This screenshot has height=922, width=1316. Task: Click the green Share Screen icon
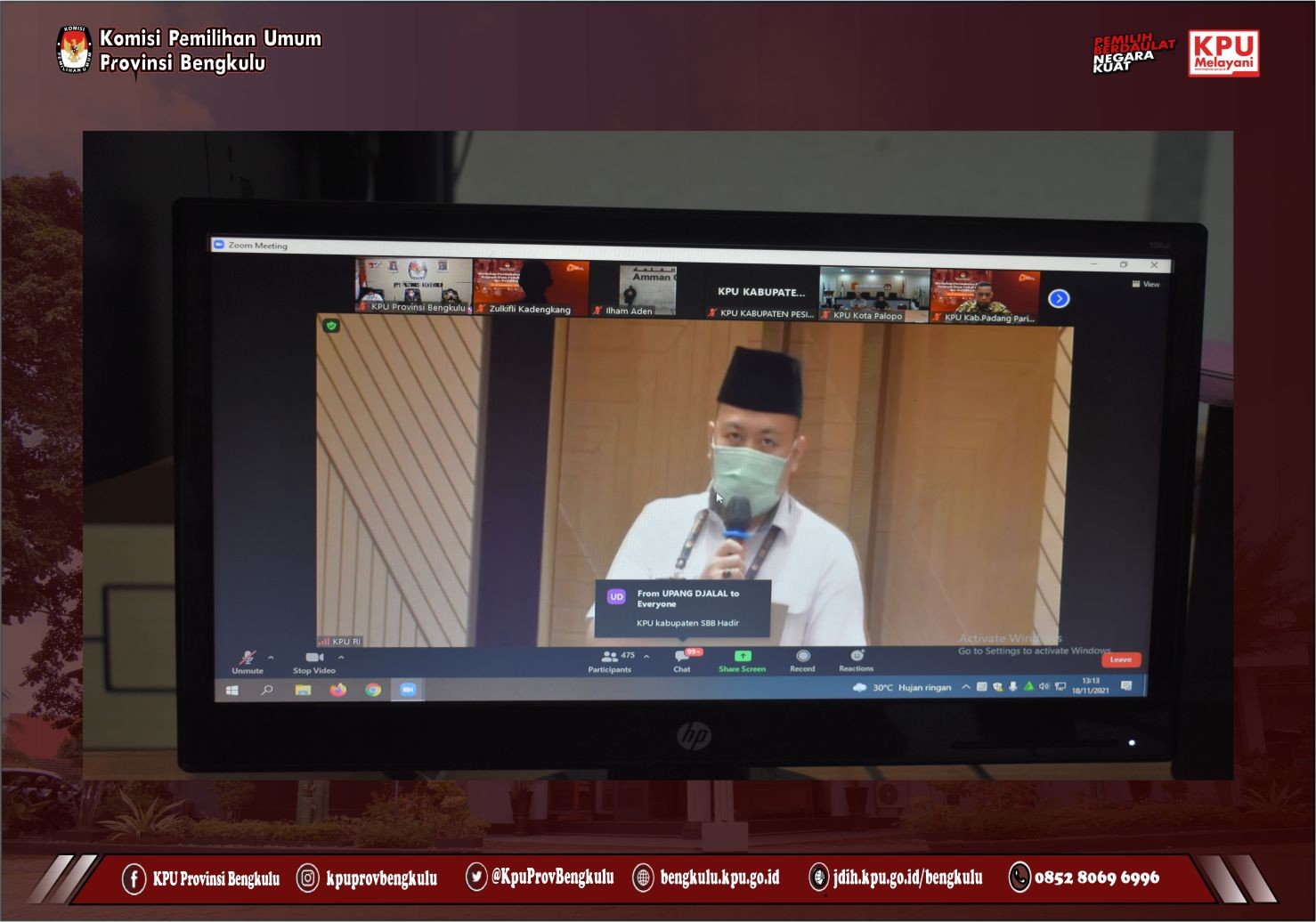click(742, 657)
